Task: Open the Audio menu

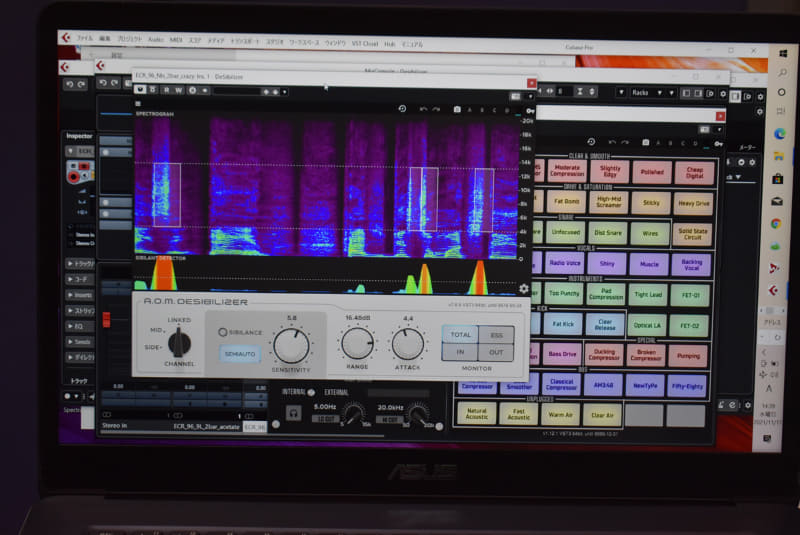Action: 156,39
